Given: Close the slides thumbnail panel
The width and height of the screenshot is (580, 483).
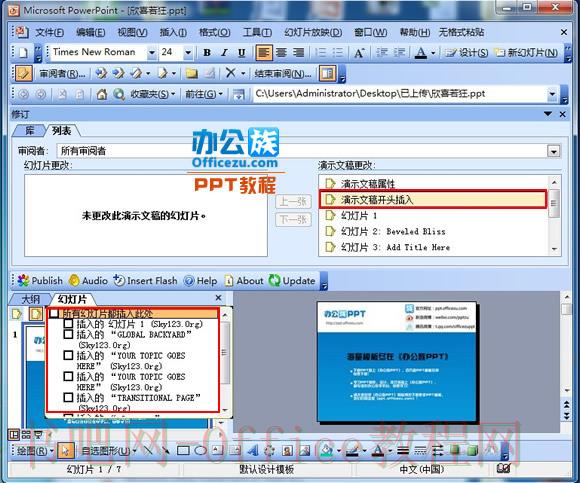Looking at the screenshot, I should pos(219,298).
